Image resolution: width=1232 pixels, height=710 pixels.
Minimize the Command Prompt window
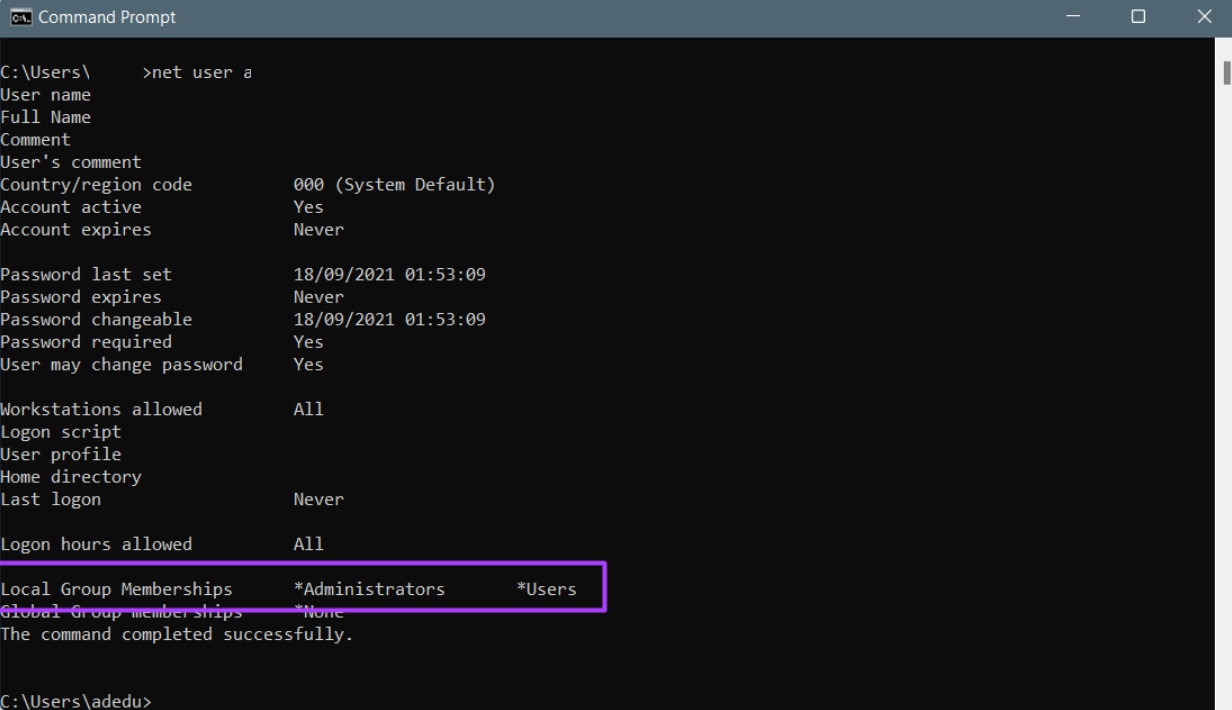pyautogui.click(x=1073, y=17)
